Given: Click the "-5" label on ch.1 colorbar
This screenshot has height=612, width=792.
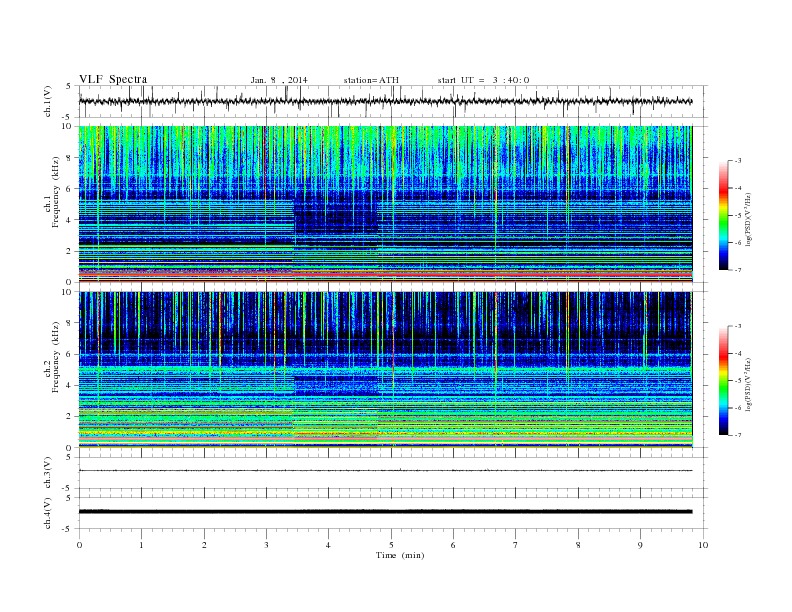Looking at the screenshot, I should point(737,216).
